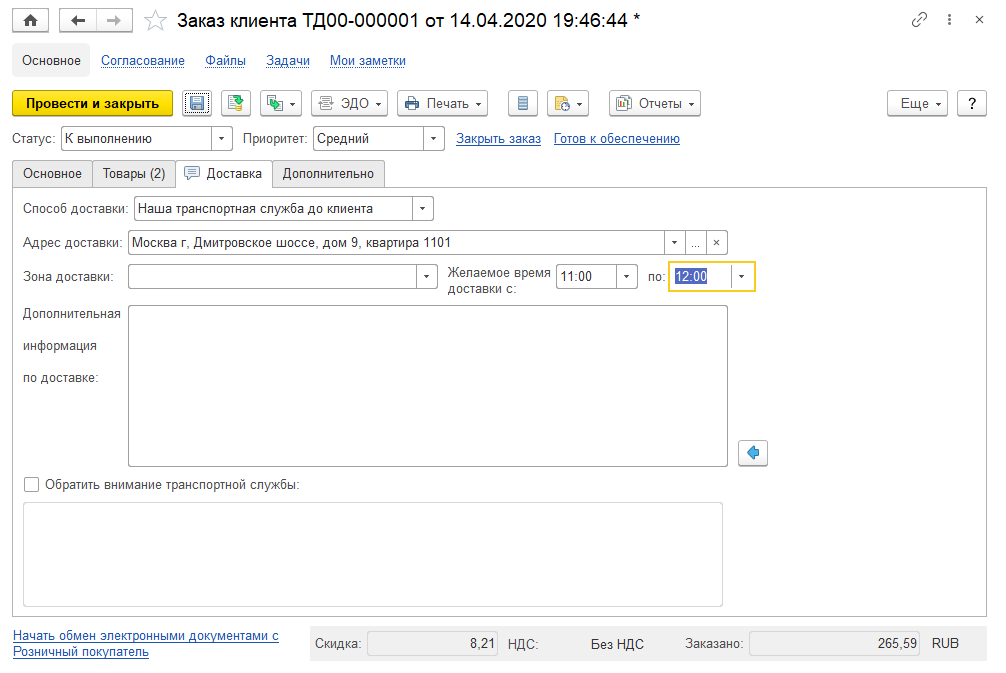Screen dimensions: 1006x673
Task: Expand the Статус dropdown
Action: tap(221, 139)
